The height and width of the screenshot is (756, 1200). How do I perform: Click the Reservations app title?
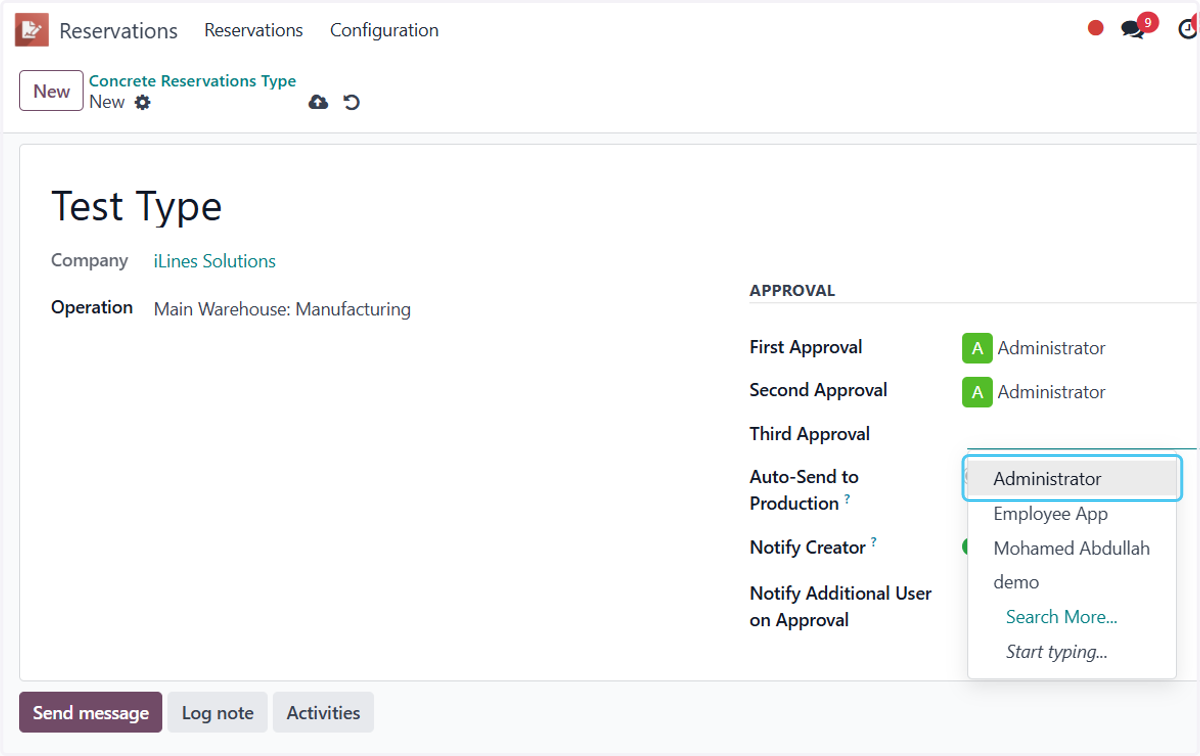[x=118, y=31]
